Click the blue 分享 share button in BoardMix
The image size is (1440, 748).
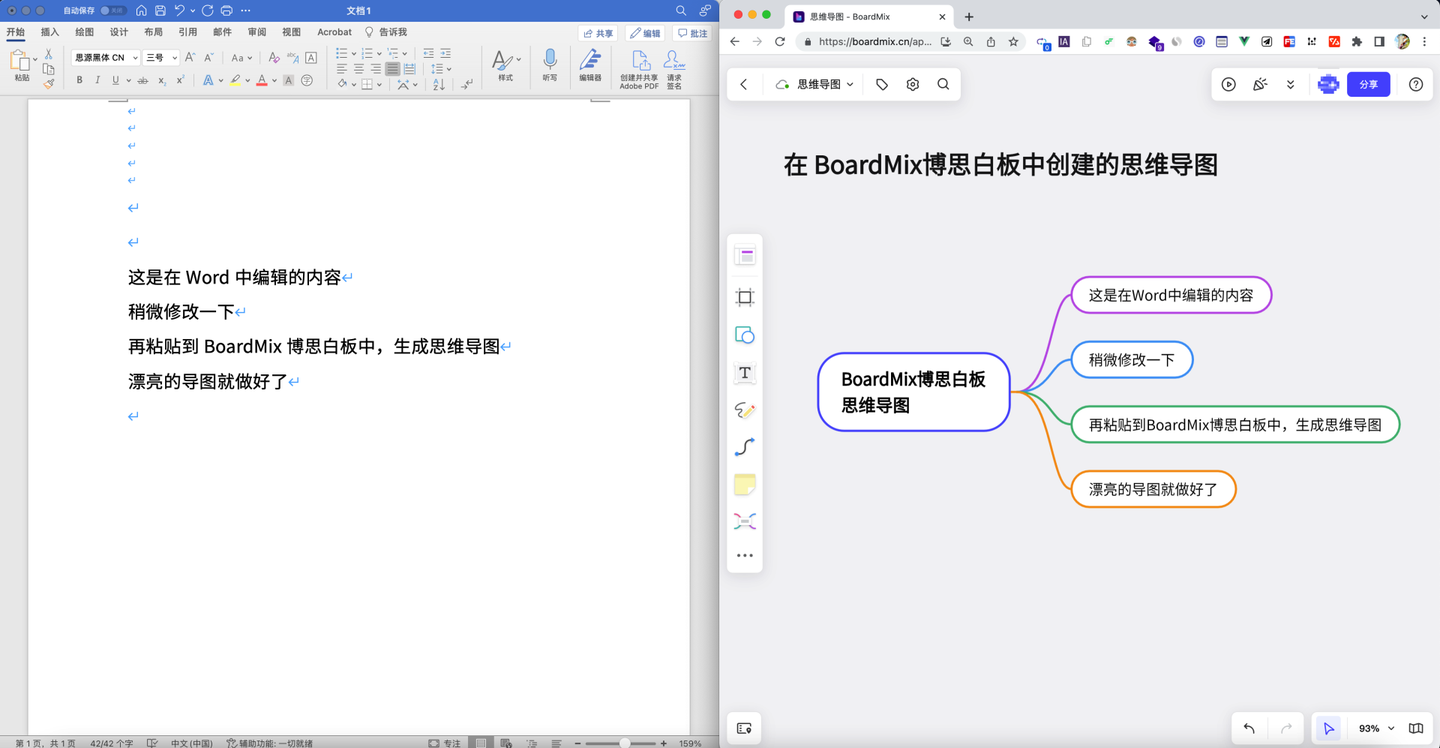[1368, 84]
